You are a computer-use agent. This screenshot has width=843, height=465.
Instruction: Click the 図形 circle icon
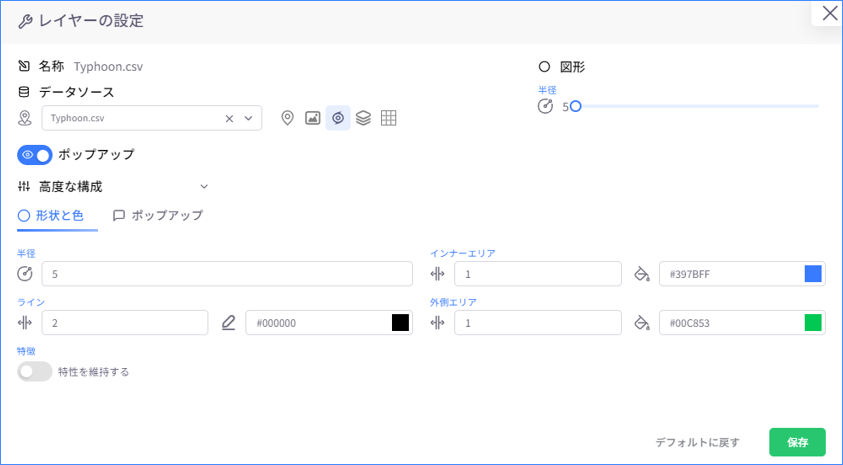(x=544, y=67)
